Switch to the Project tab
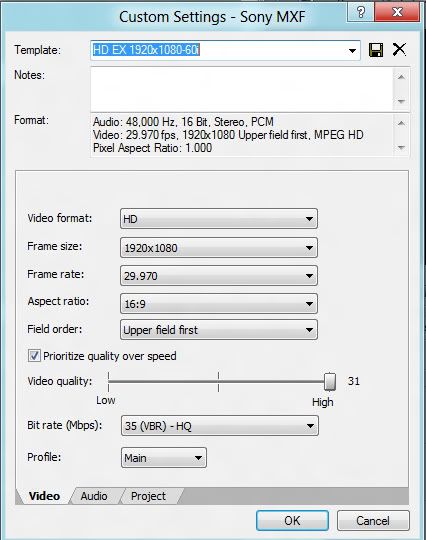Image resolution: width=426 pixels, height=540 pixels. point(148,496)
